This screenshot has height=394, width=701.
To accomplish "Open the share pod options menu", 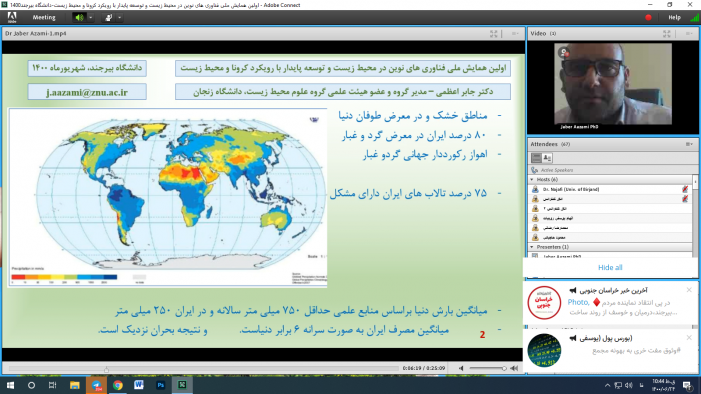I will coord(515,34).
